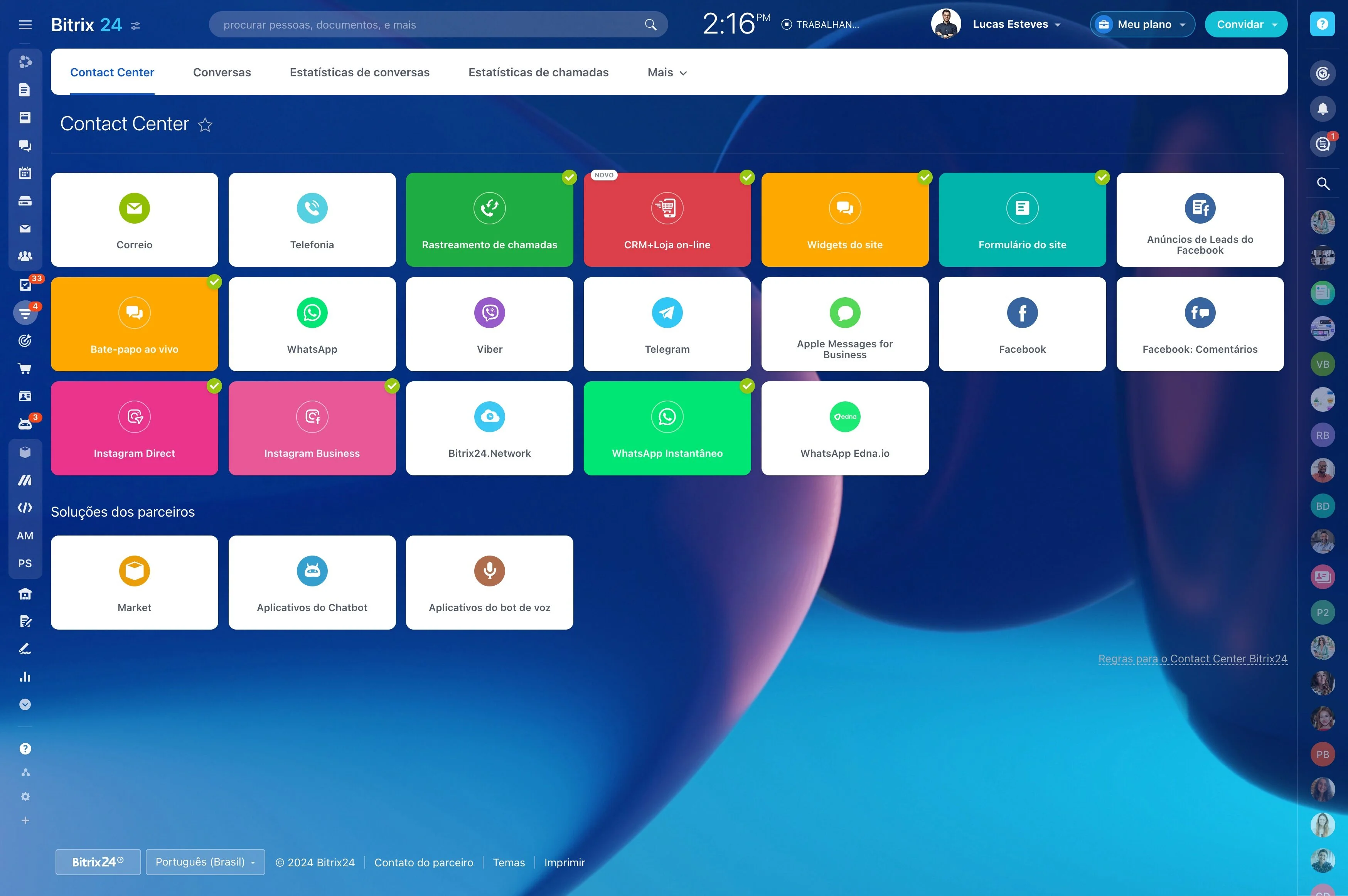Click the Imprimir footer link

(564, 862)
